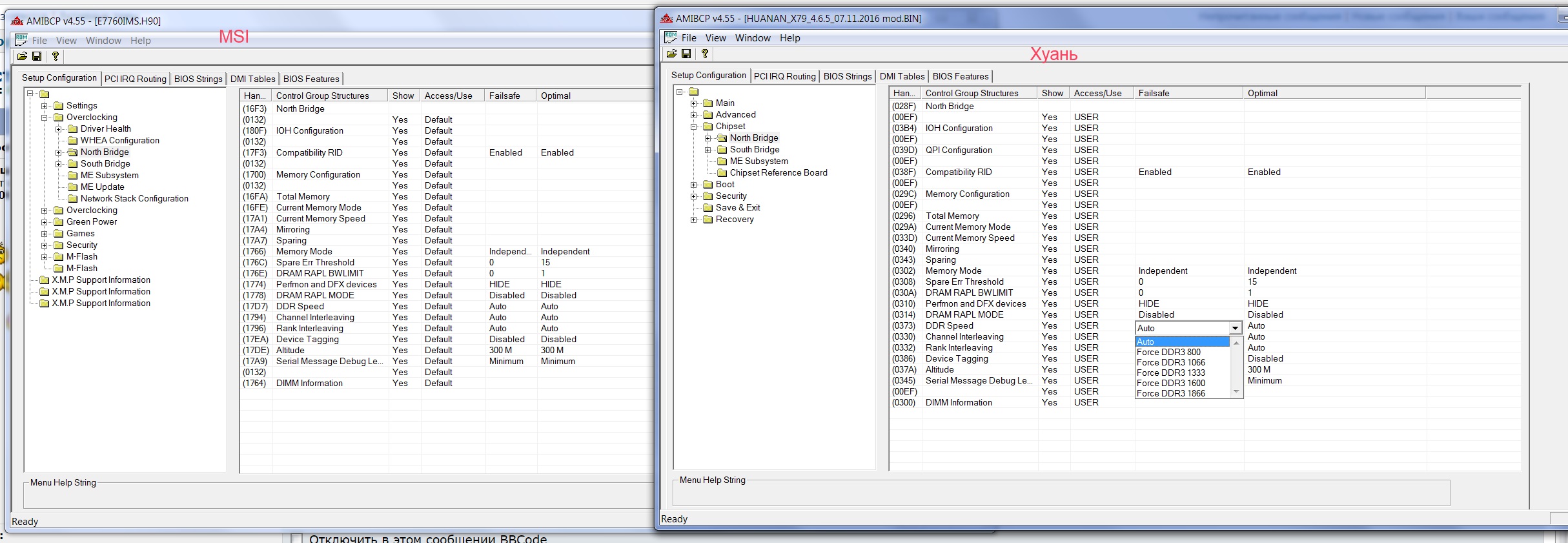Expand the Settings node in MSI tree
1568x543 pixels.
click(x=45, y=106)
